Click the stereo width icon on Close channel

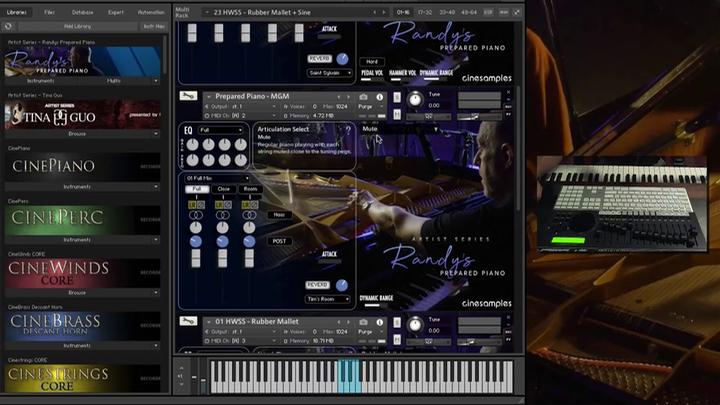click(223, 215)
